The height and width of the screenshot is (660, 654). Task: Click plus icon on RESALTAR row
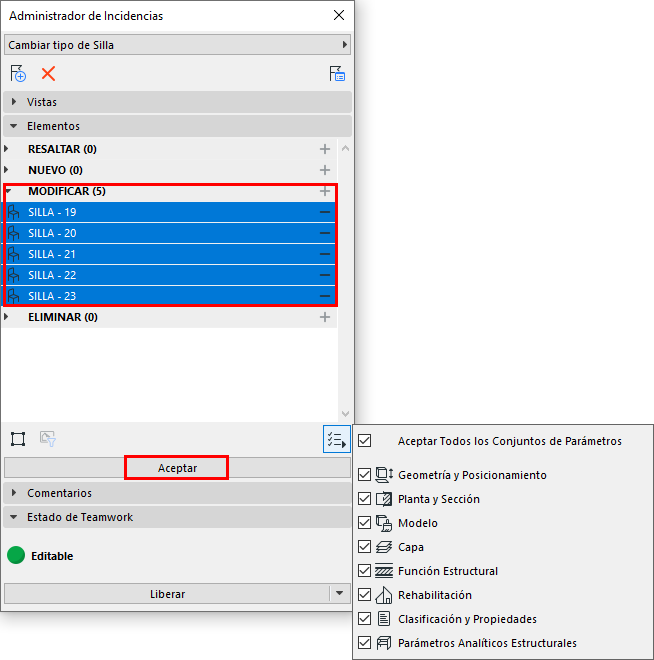[x=324, y=149]
